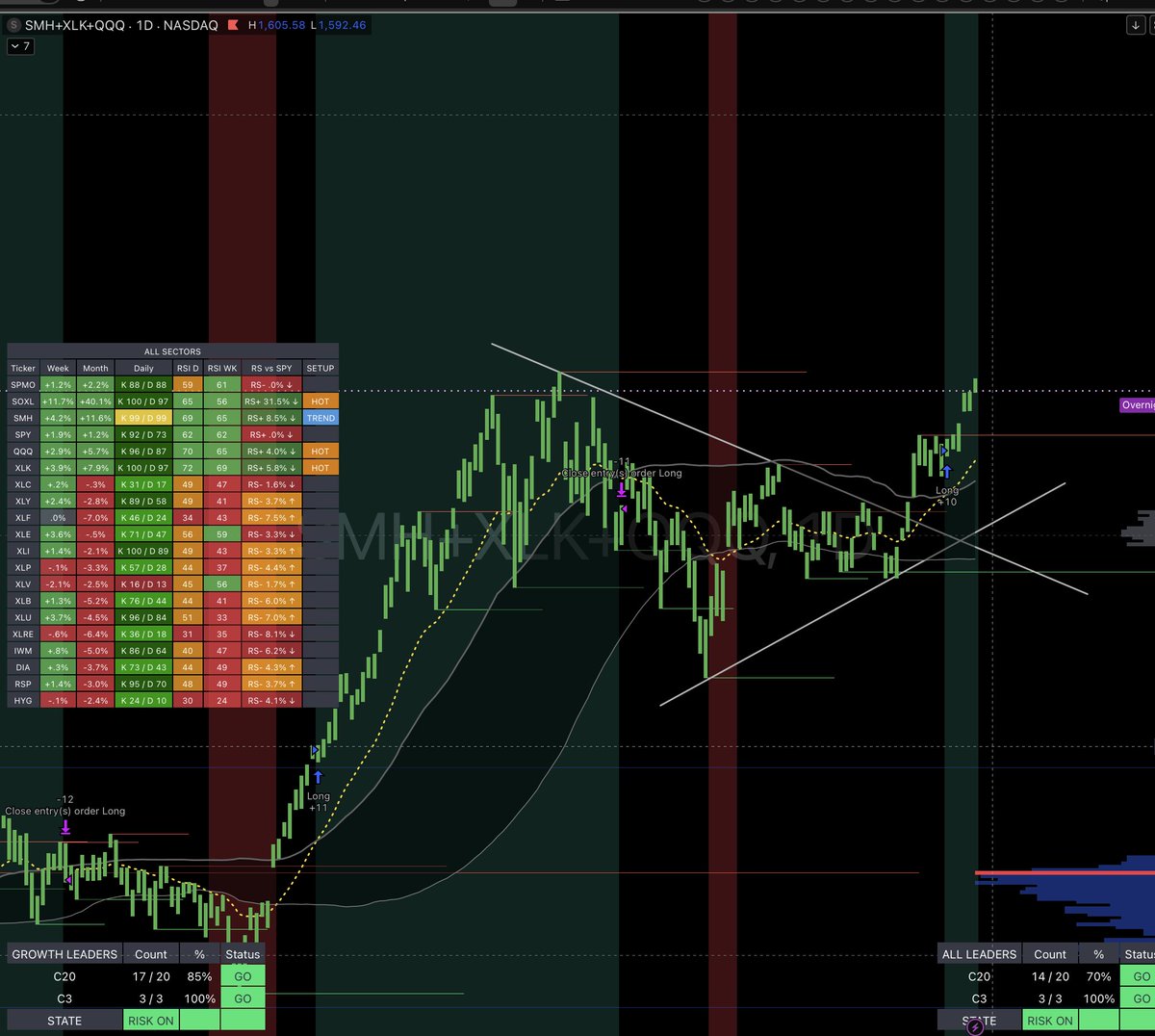The width and height of the screenshot is (1155, 1036).
Task: Click the RISK ON state in All Leaders
Action: click(1050, 1021)
